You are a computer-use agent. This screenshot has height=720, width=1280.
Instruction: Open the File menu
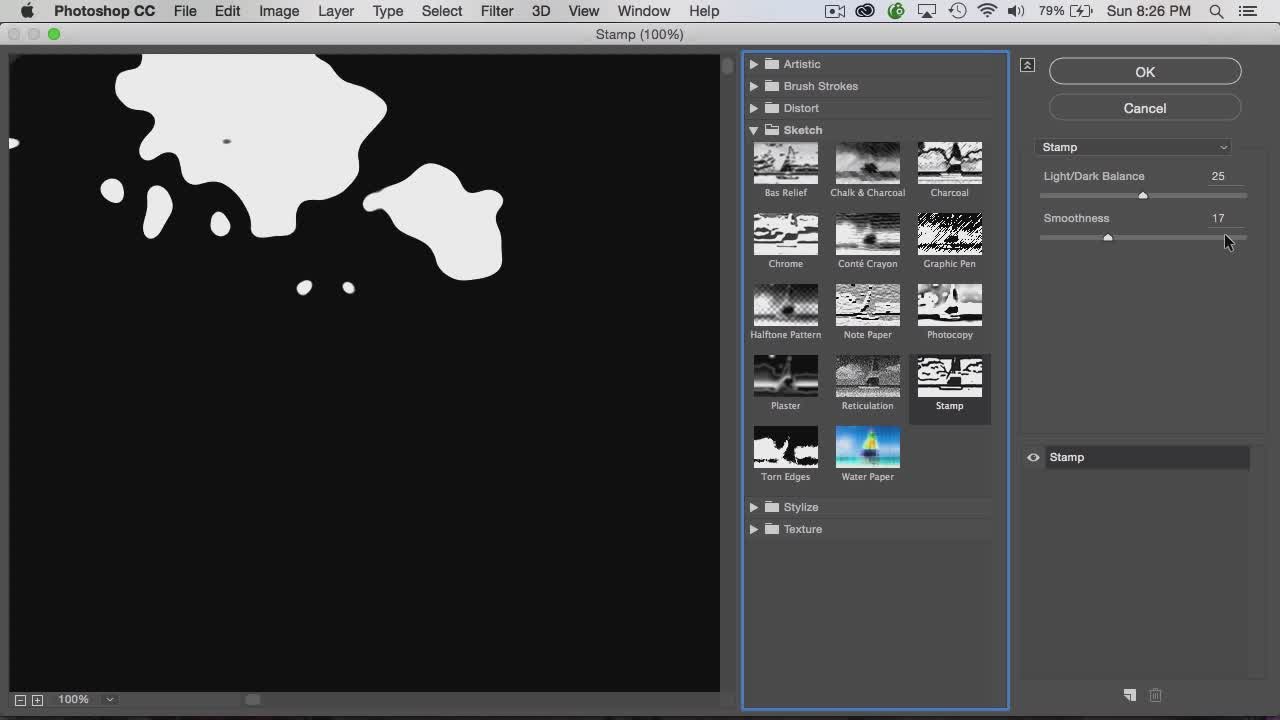[185, 11]
